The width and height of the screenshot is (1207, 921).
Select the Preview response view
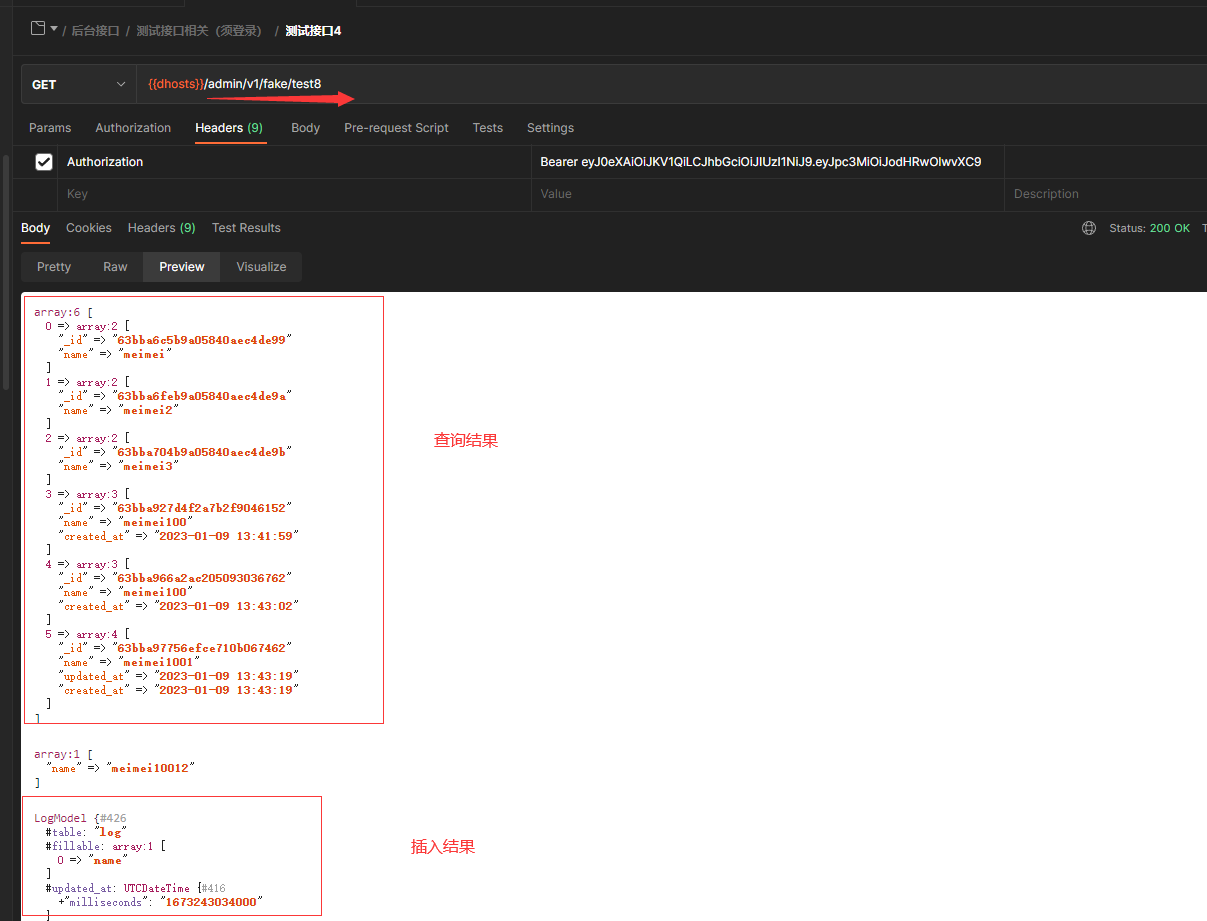[x=182, y=267]
